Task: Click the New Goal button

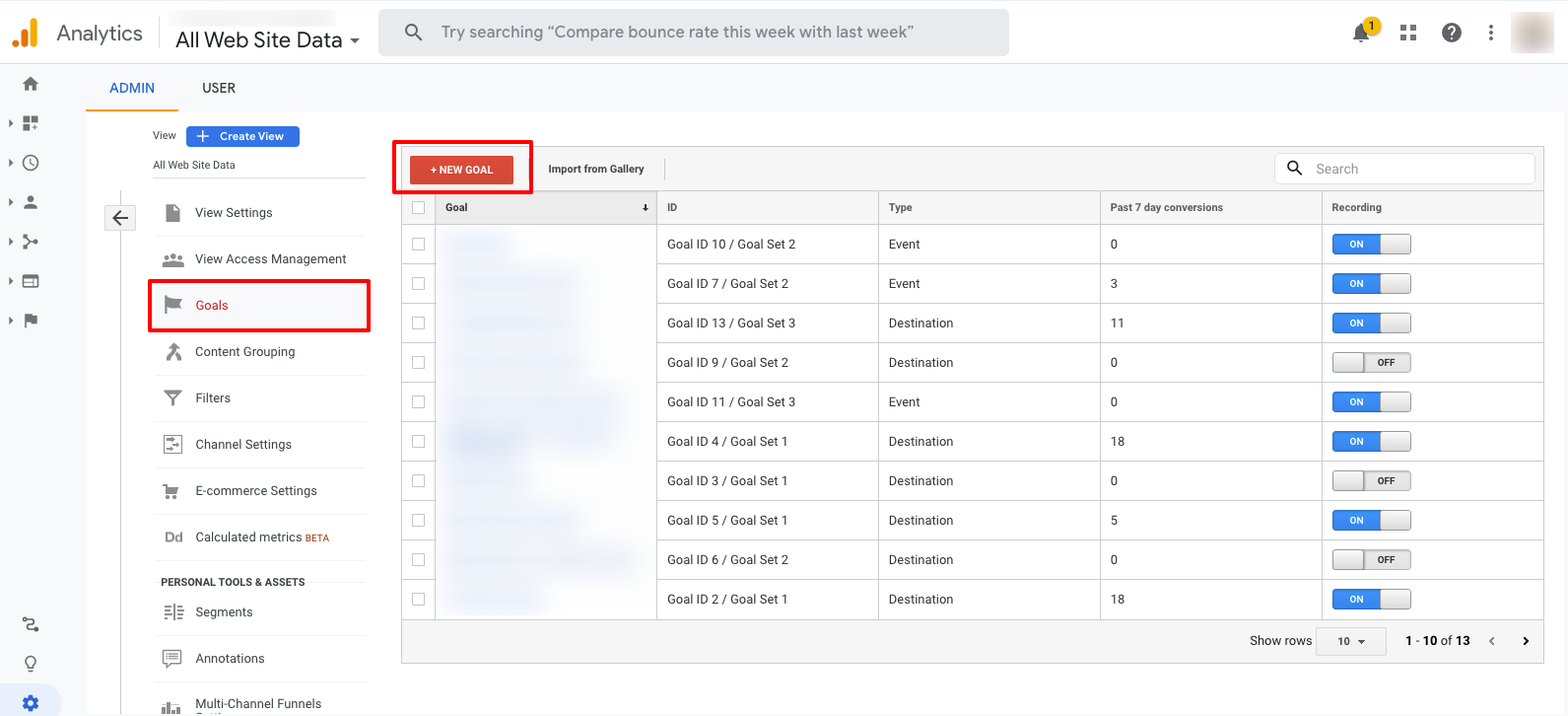Action: [x=462, y=170]
